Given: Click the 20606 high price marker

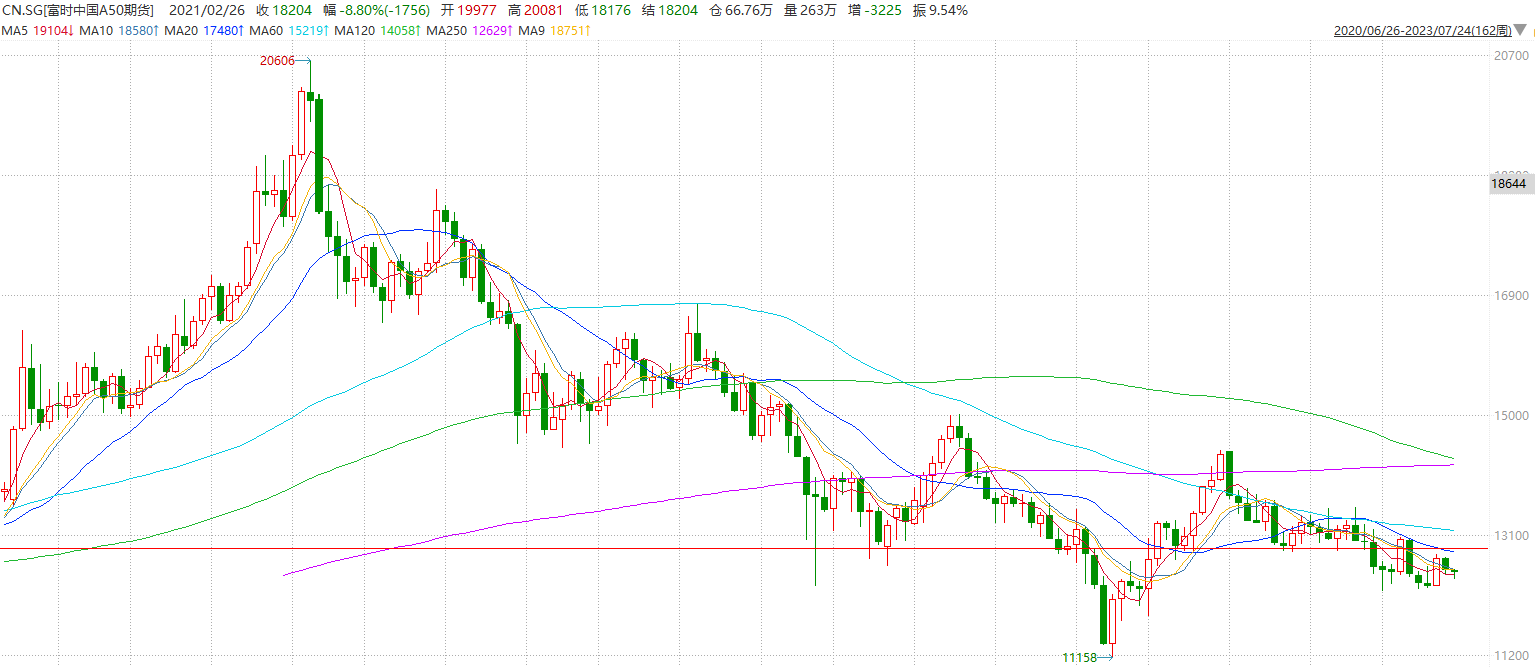Looking at the screenshot, I should click(x=277, y=61).
